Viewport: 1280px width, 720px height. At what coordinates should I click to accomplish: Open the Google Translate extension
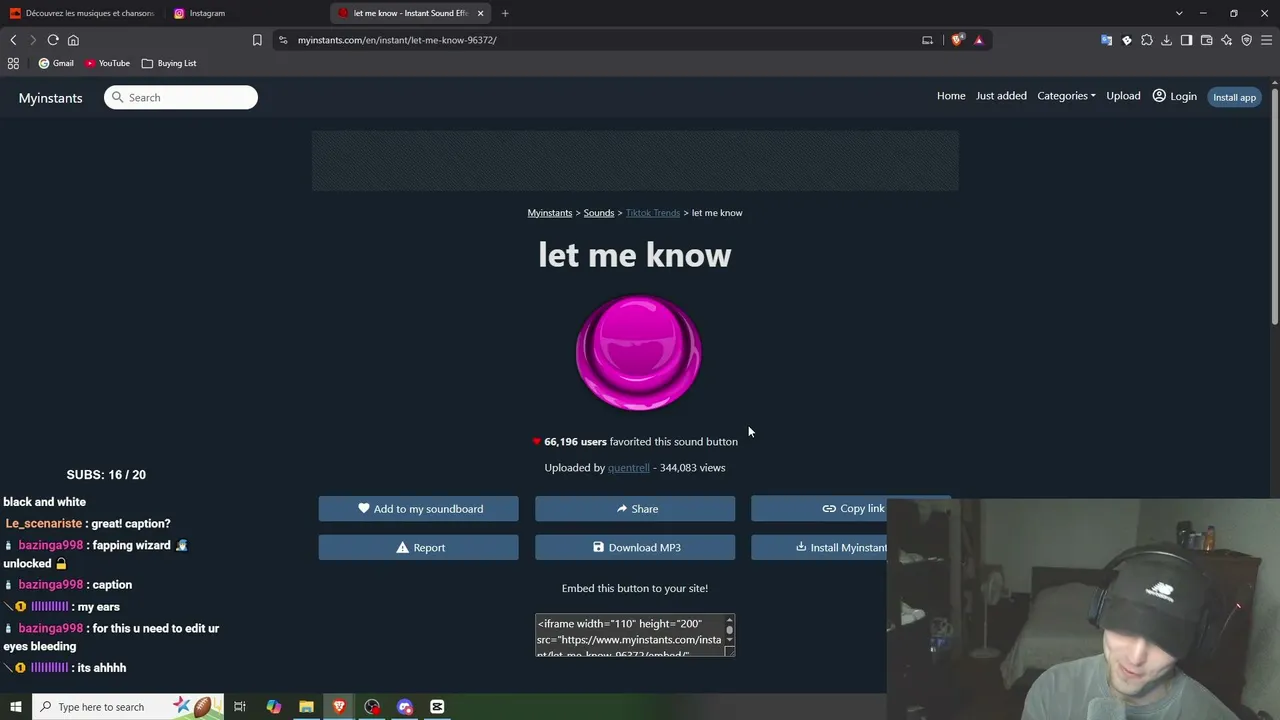(1106, 40)
